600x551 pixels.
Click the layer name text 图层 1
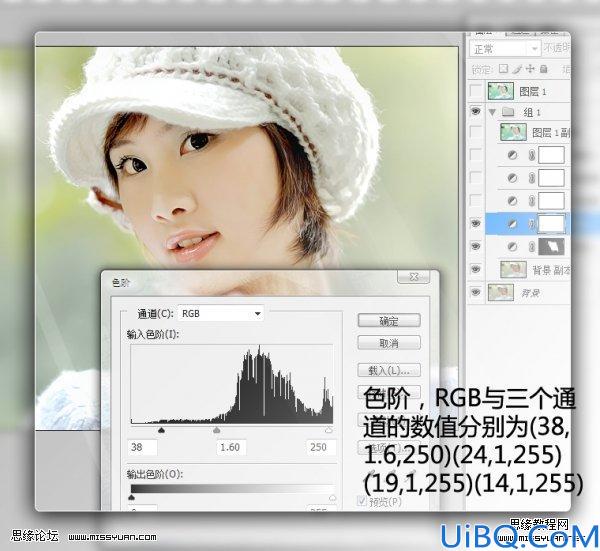tap(533, 91)
